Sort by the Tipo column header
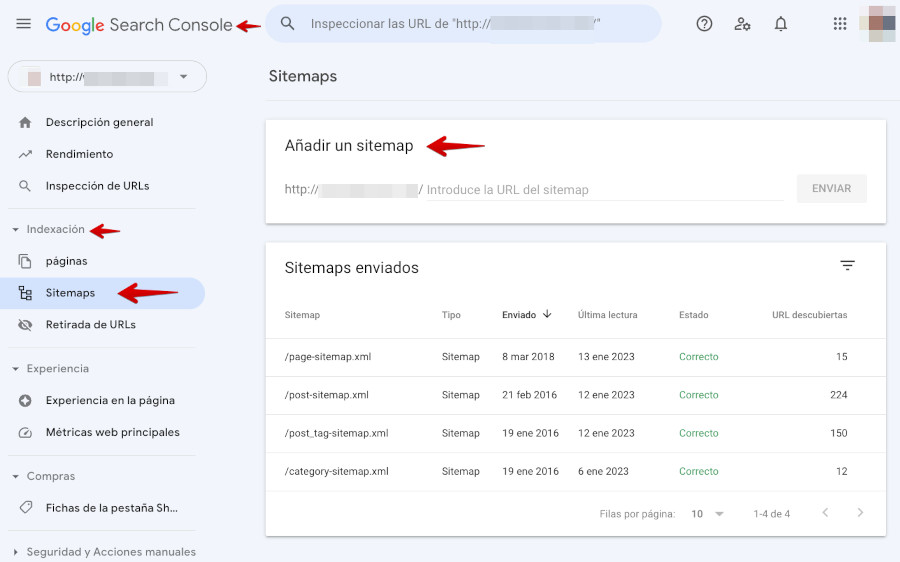This screenshot has height=562, width=900. click(x=451, y=315)
